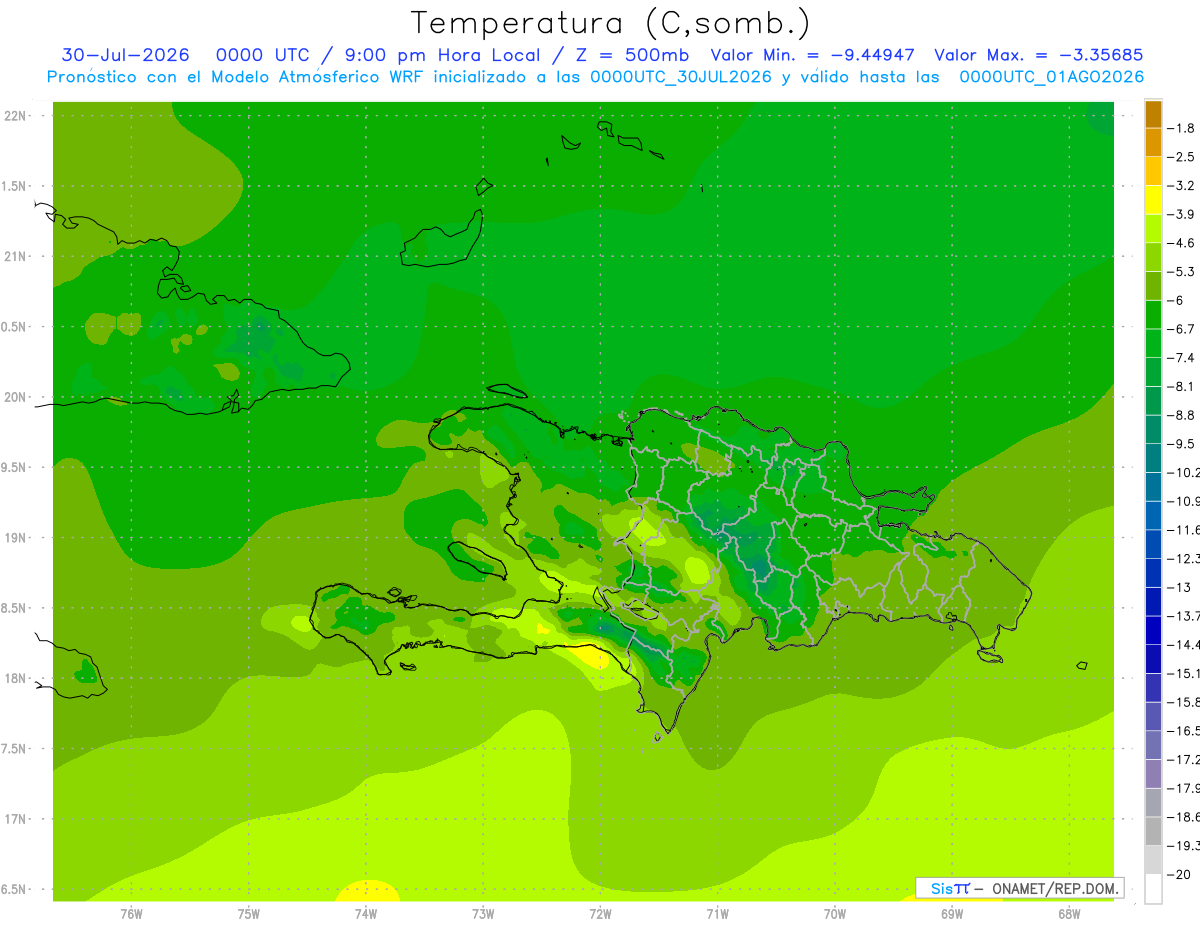The image size is (1200, 927).
Task: Click the valid-until time "0000UTC_01AGO2026"
Action: (1051, 77)
